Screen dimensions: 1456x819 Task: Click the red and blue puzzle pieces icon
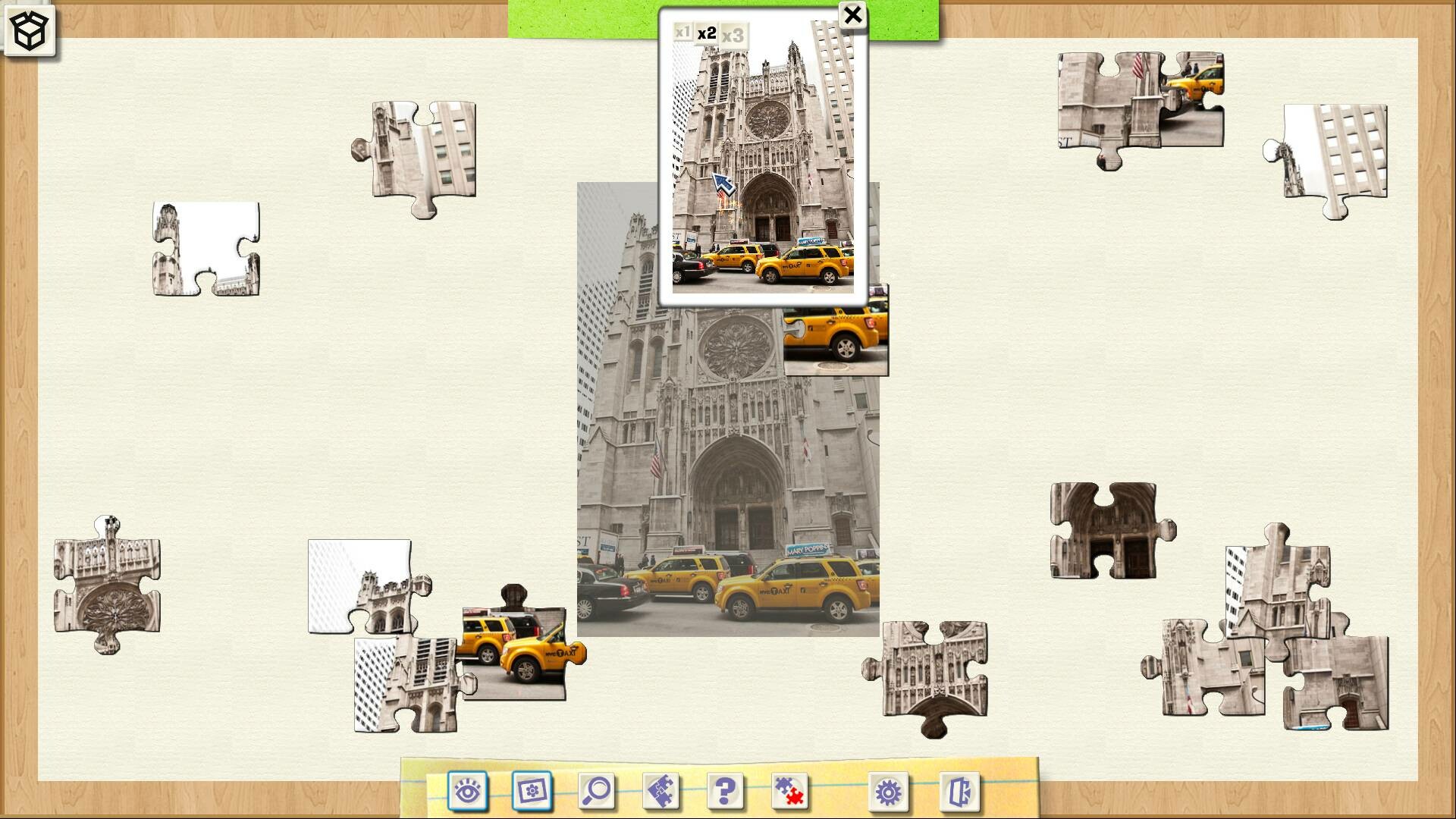click(789, 792)
